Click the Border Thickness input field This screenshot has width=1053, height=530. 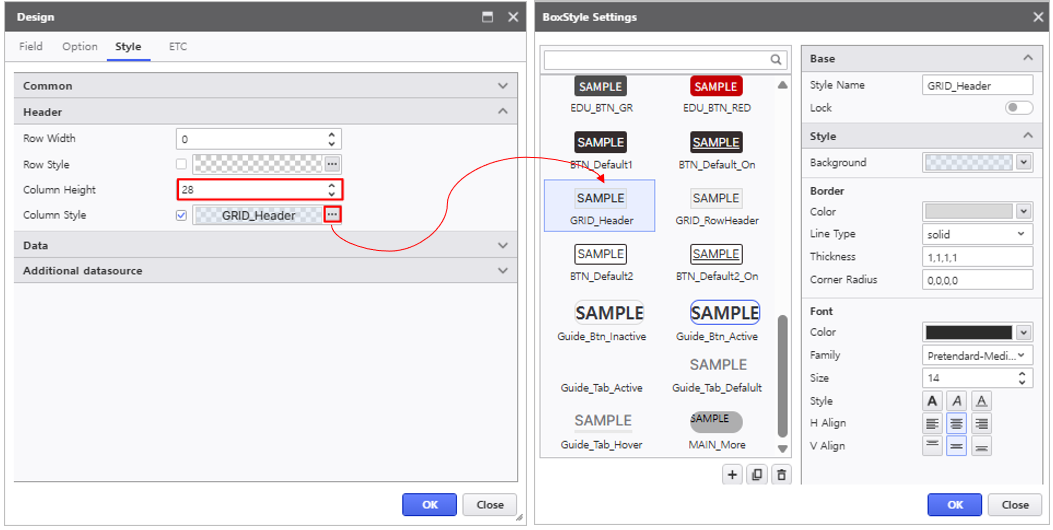tap(978, 257)
